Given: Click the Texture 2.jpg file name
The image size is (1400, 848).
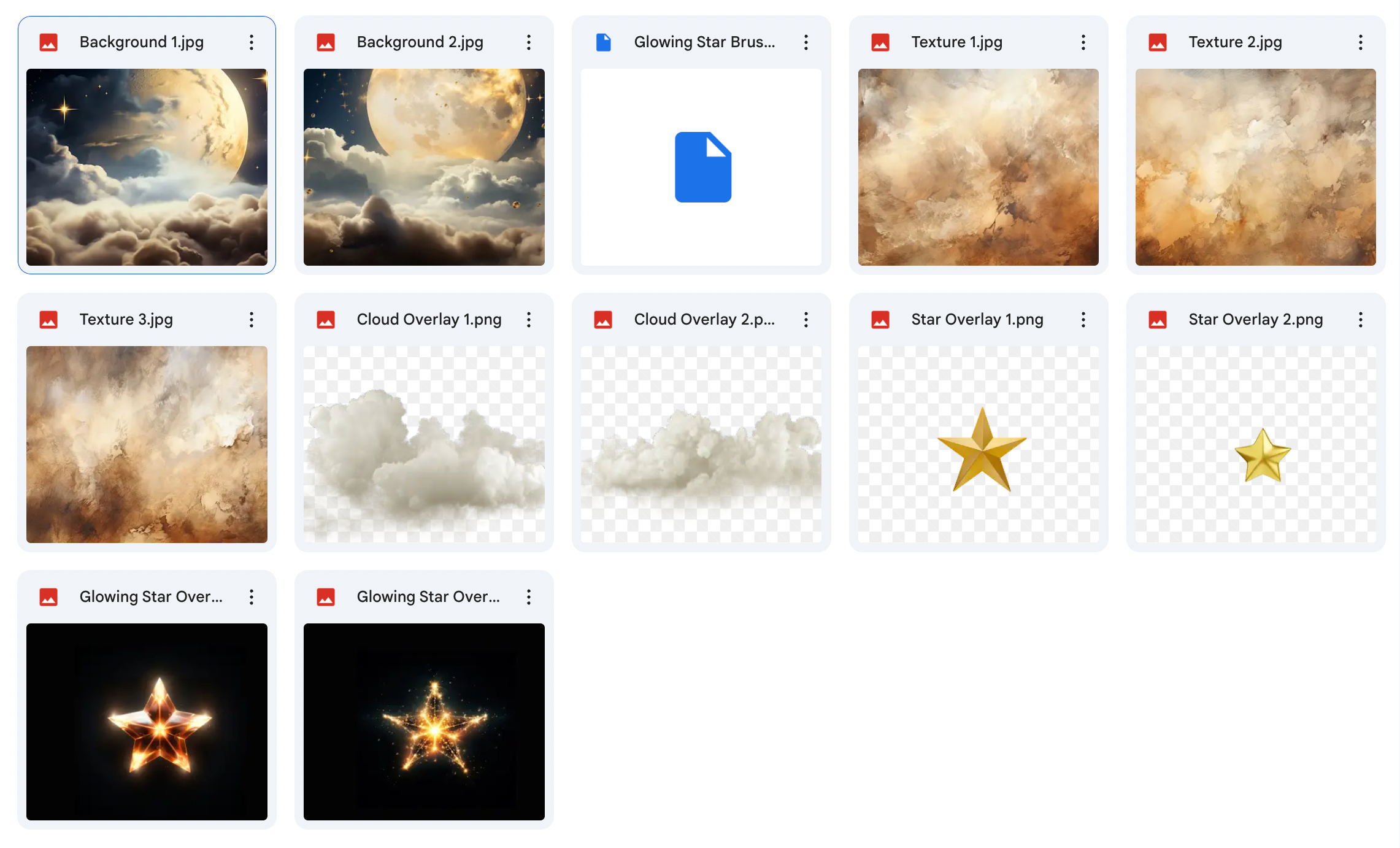Looking at the screenshot, I should coord(1235,42).
